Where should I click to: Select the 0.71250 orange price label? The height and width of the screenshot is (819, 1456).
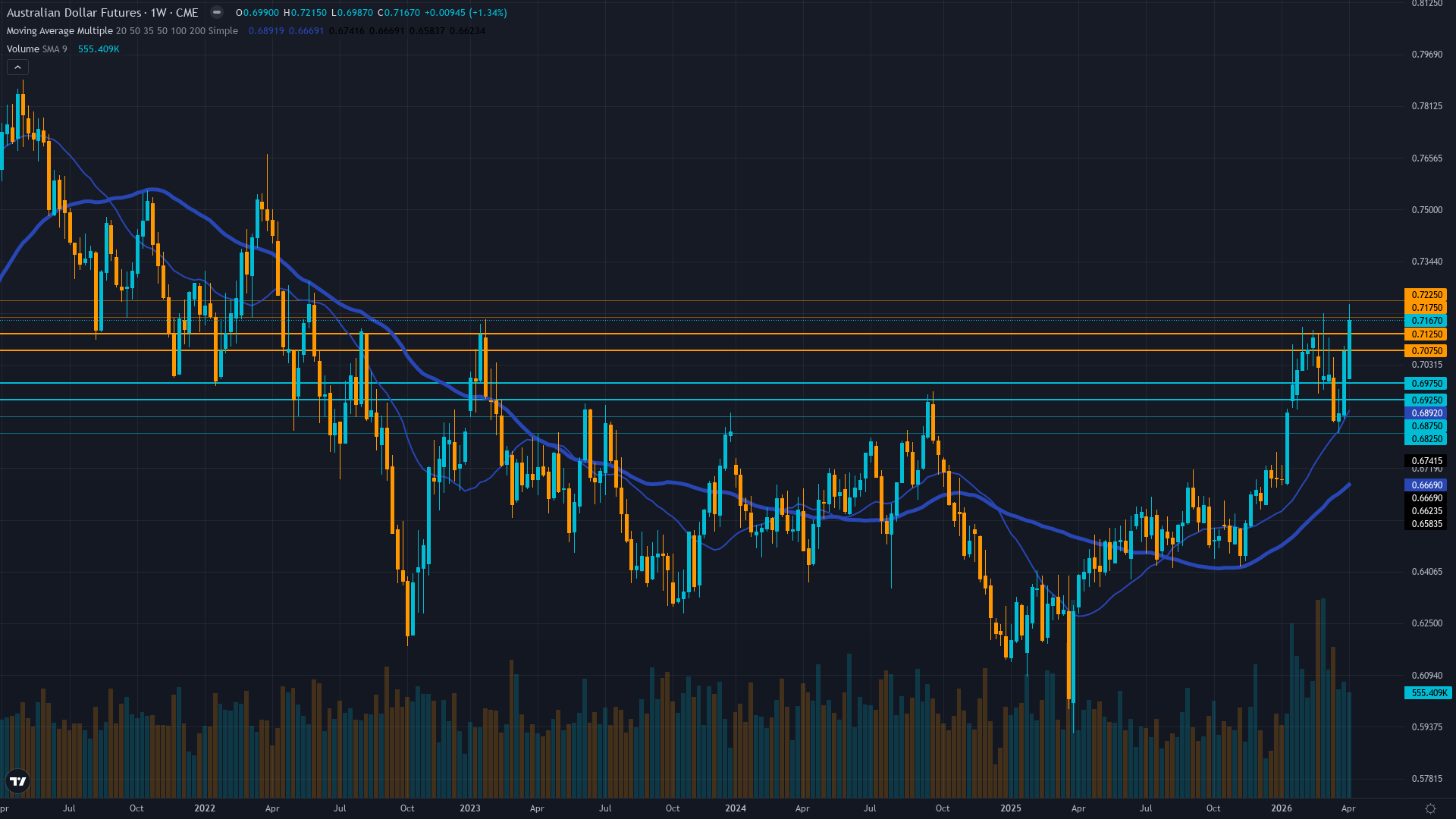pyautogui.click(x=1426, y=334)
